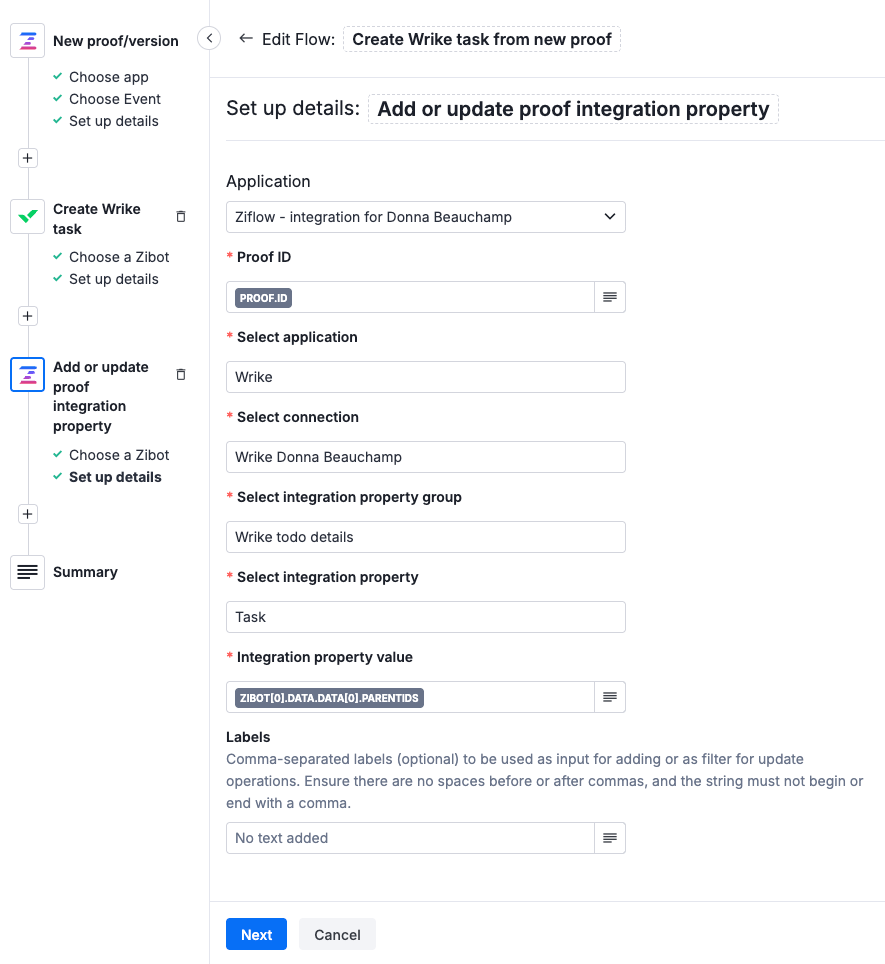The width and height of the screenshot is (885, 964).
Task: Collapse the sidebar using the chevron button
Action: (x=209, y=37)
